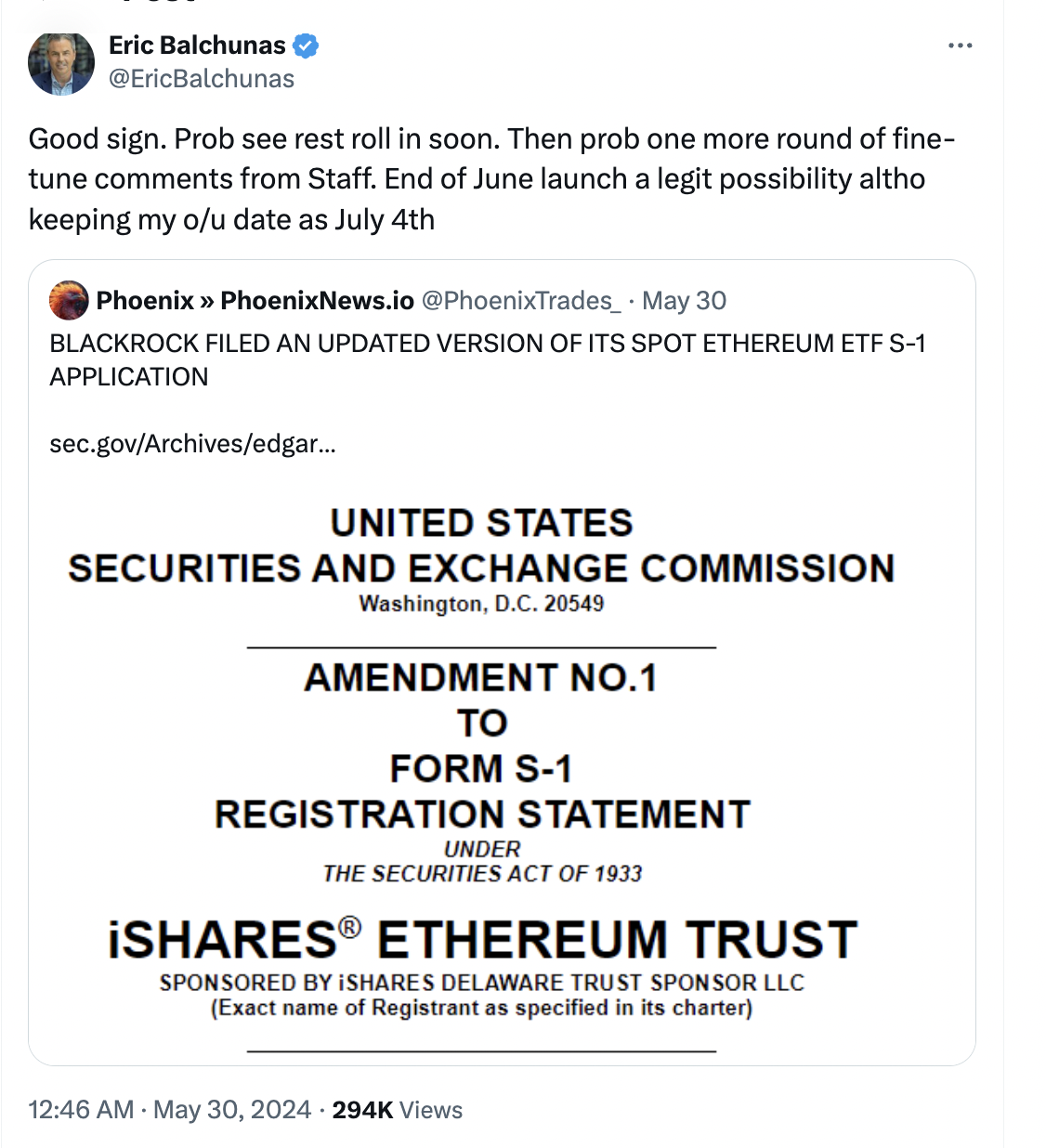The image size is (1046, 1148).
Task: Click the 12:46 AM · May 30, 2024 timestamp
Action: click(169, 1110)
